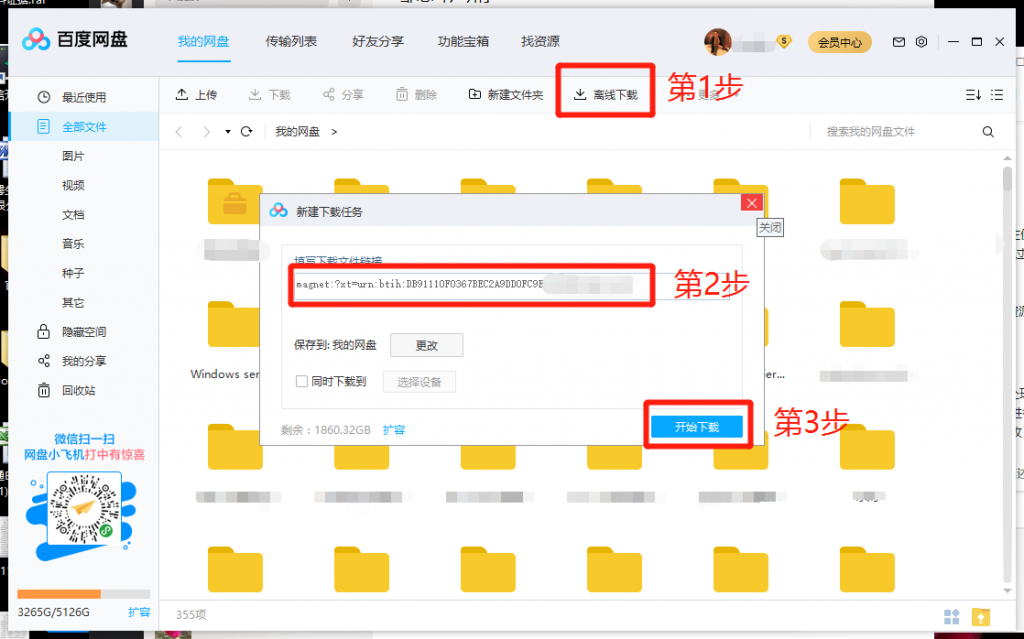The image size is (1024, 639).
Task: Go back with the left arrow
Action: (x=179, y=132)
